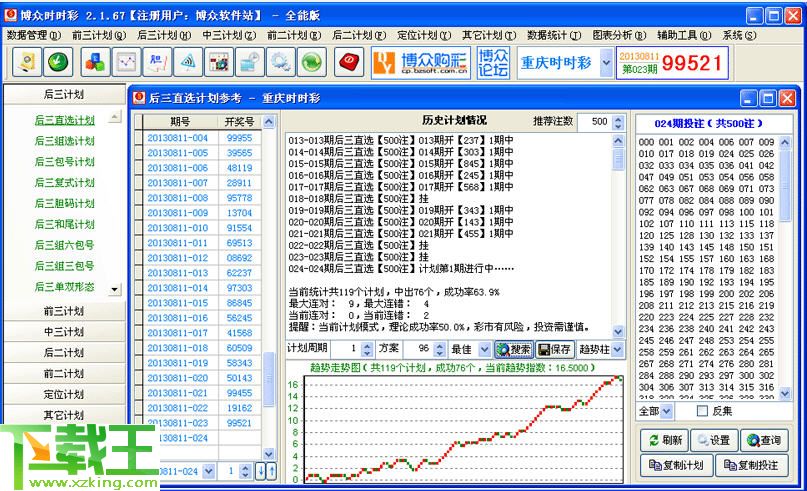Viewport: 807px width, 491px height.
Task: Click the 搜索 search button
Action: click(x=514, y=349)
